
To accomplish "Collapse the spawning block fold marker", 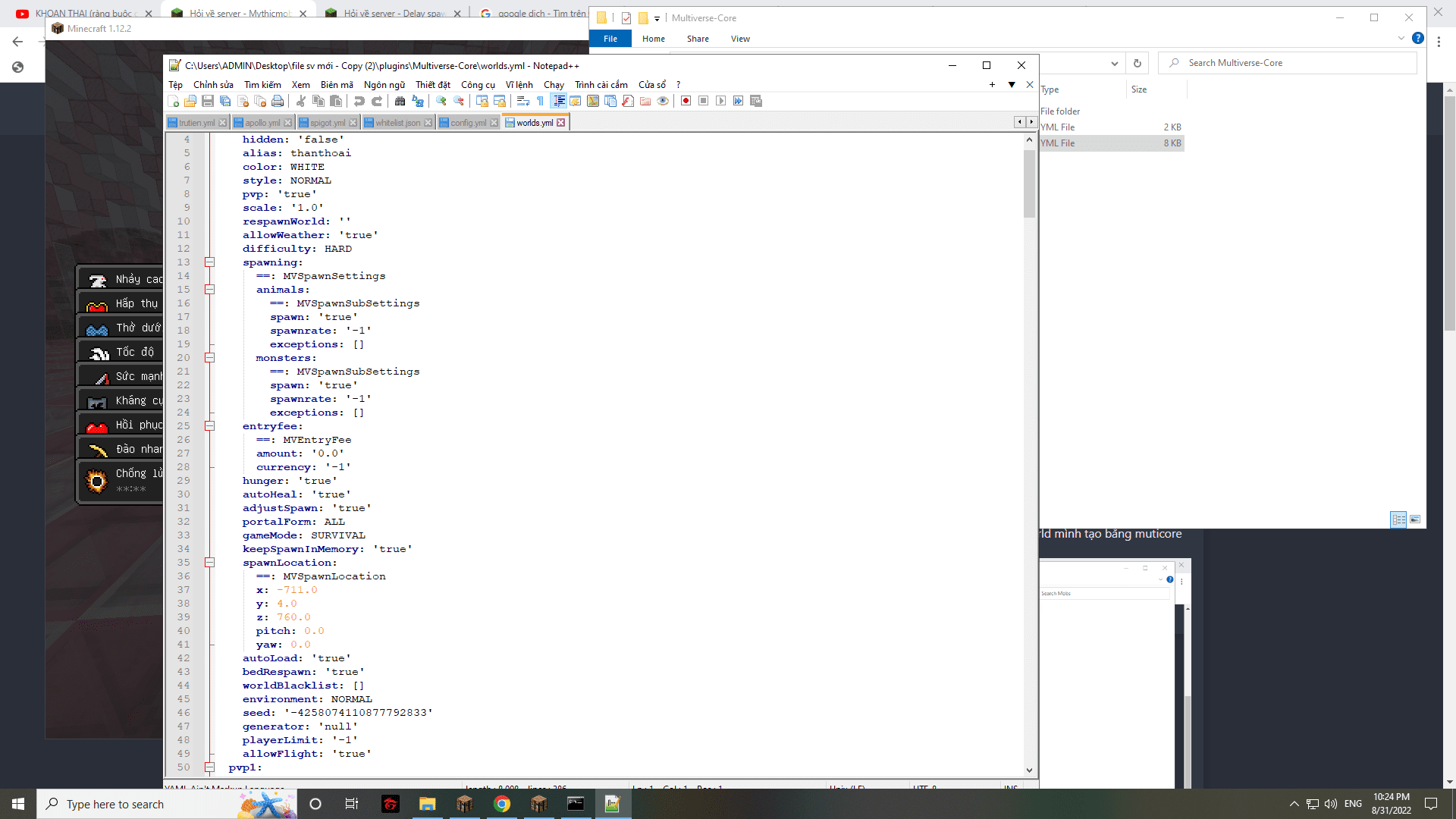I will (x=209, y=262).
